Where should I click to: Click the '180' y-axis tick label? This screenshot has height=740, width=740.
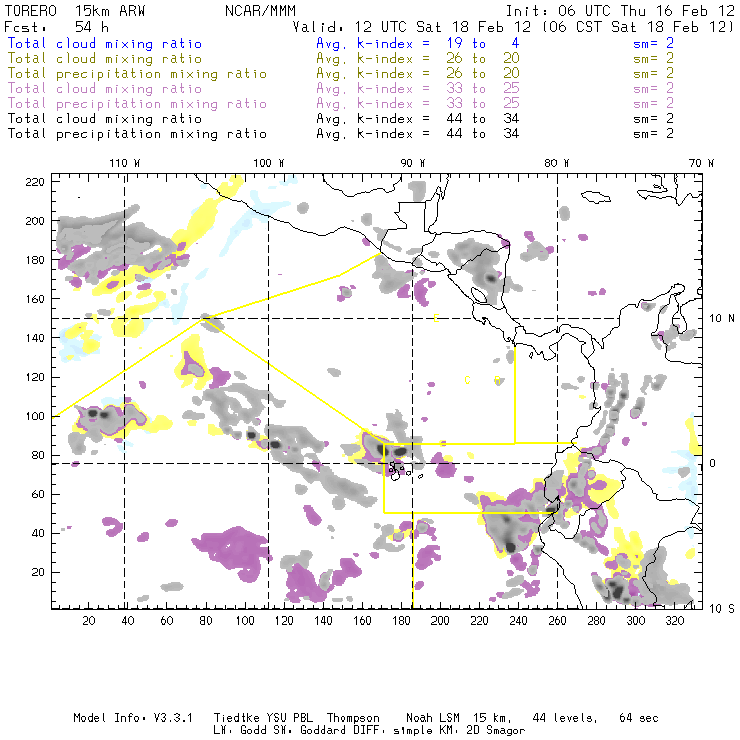click(35, 260)
